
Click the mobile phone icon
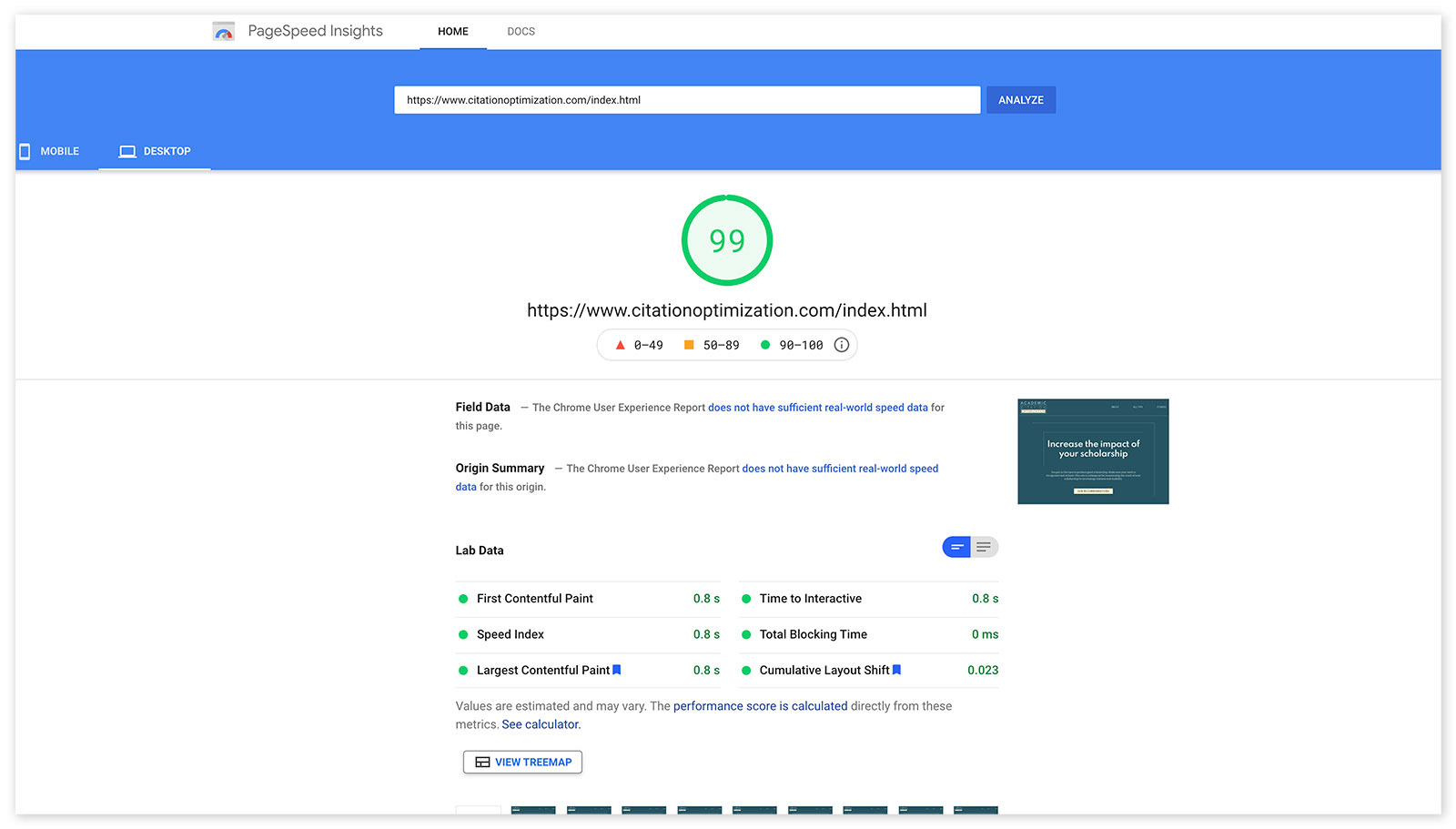(x=25, y=151)
